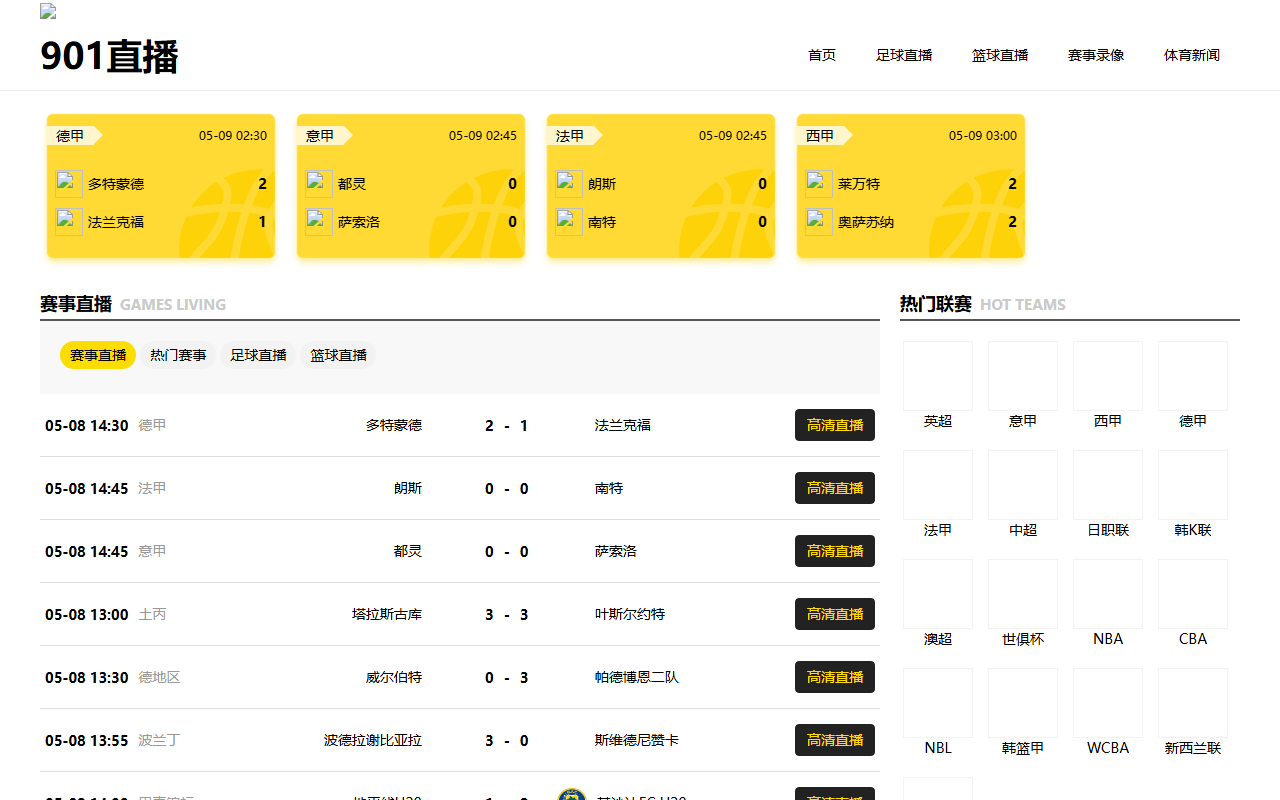Click 威尔伯特 team name in match list
The image size is (1280, 800).
(x=394, y=677)
